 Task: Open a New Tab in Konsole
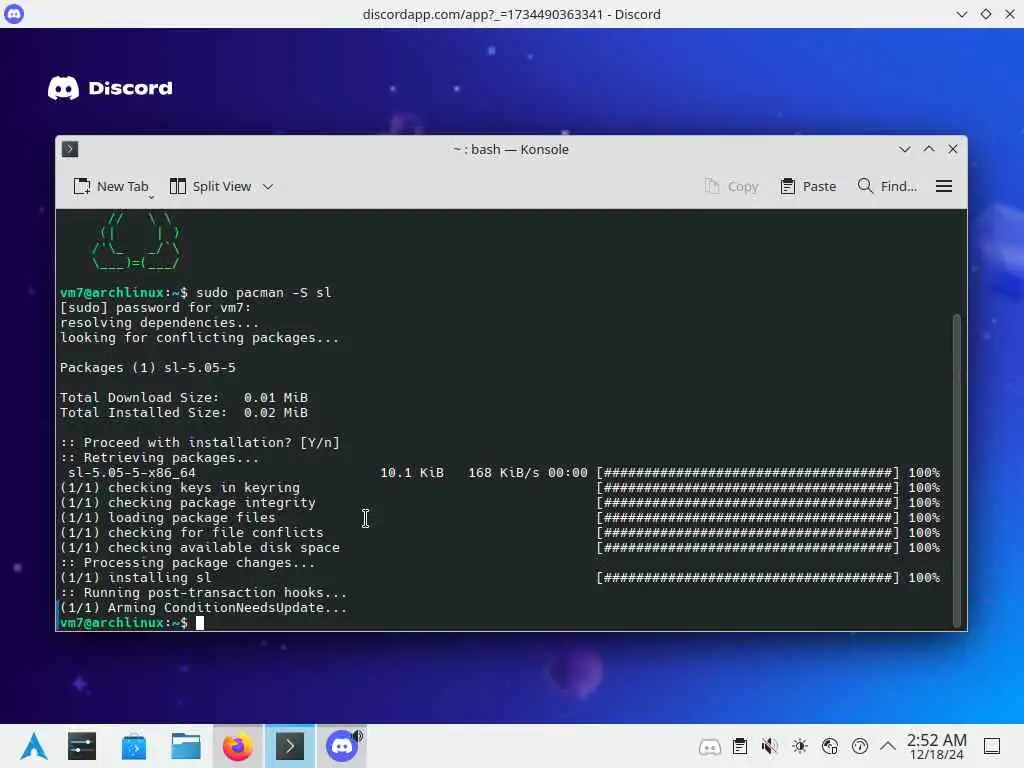point(110,187)
